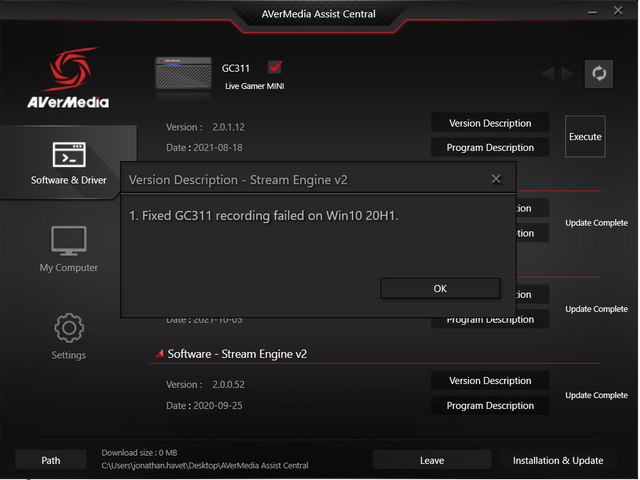Minimize the AVerMedia Assist Central window
Screen dimensions: 640x480
click(x=594, y=12)
